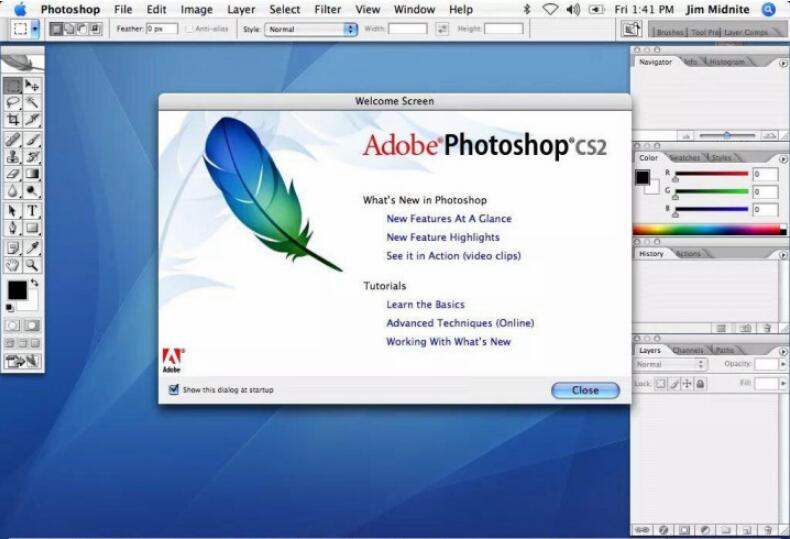This screenshot has width=790, height=539.
Task: Open the Filter menu
Action: click(x=327, y=10)
